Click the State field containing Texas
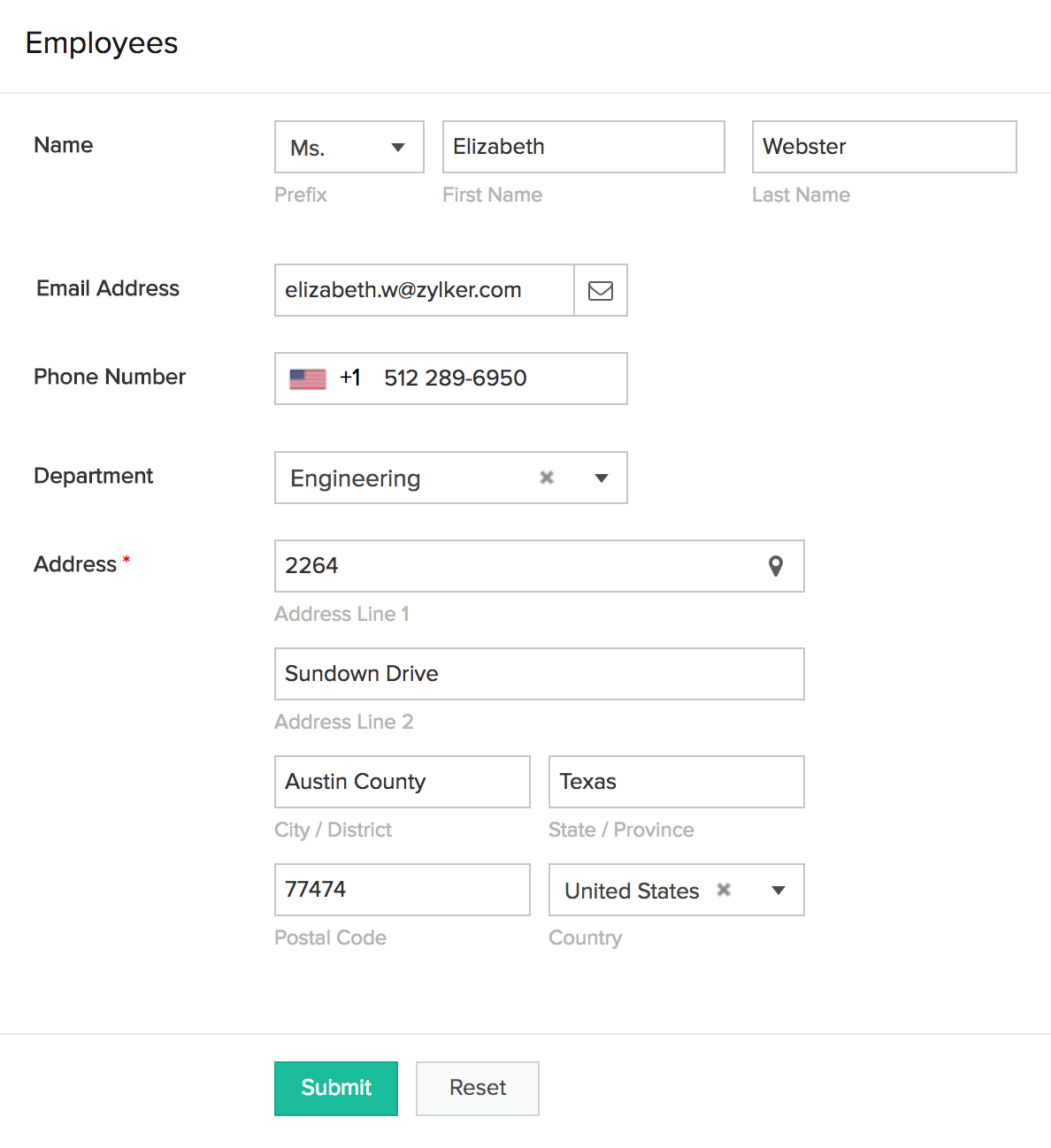The image size is (1051, 1148). [x=677, y=782]
